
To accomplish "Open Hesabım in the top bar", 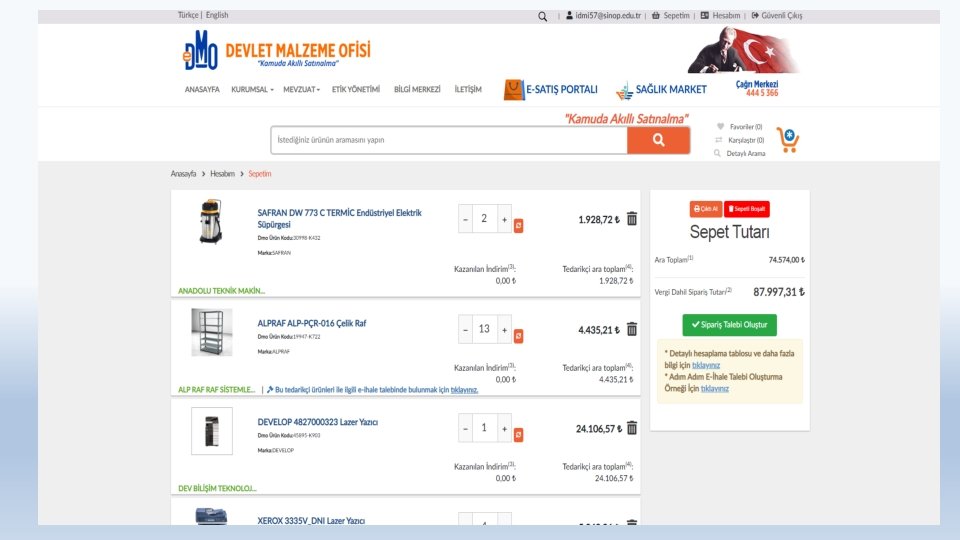I will coord(721,15).
